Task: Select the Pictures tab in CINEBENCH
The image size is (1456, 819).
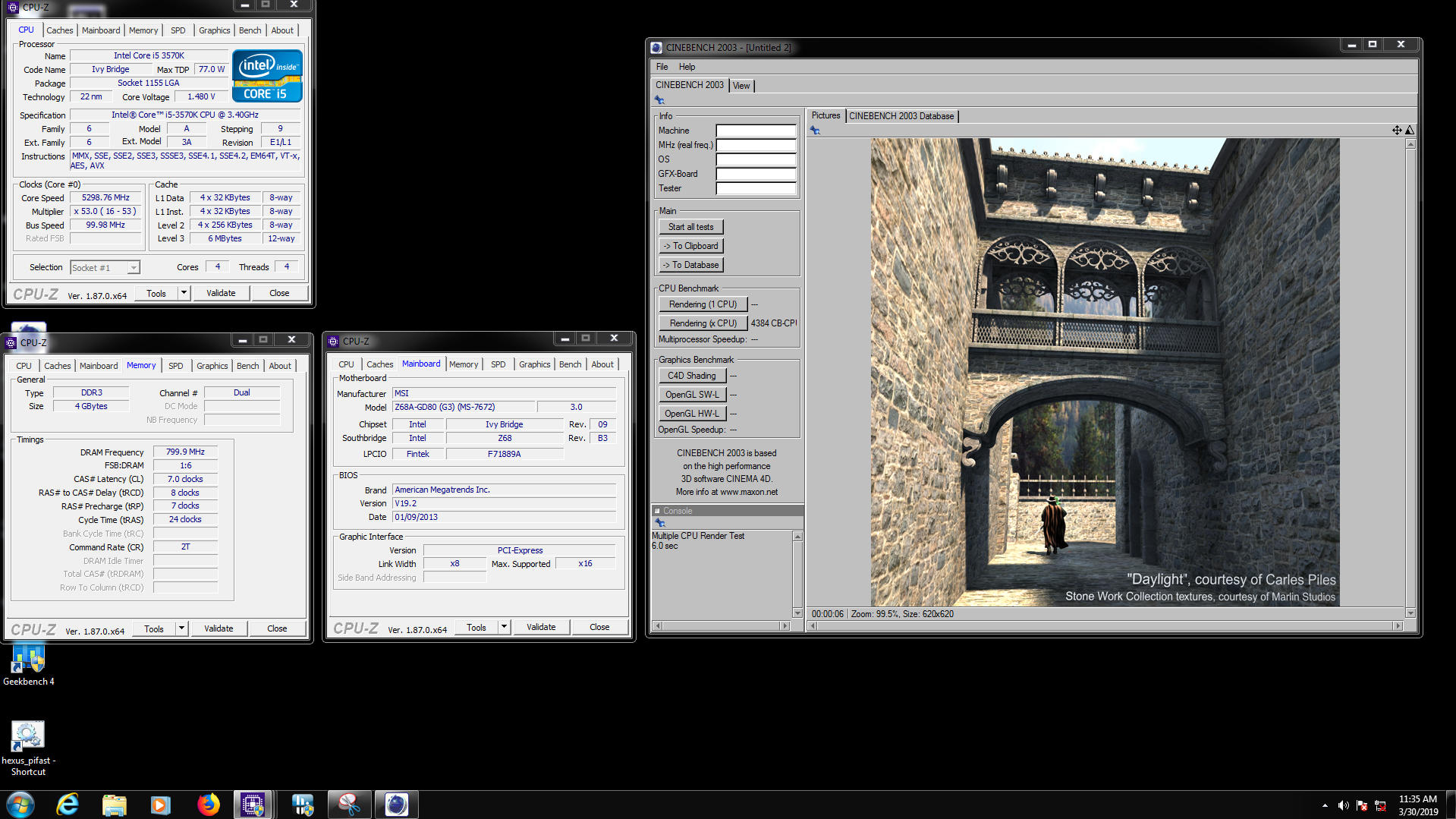Action: pos(825,115)
